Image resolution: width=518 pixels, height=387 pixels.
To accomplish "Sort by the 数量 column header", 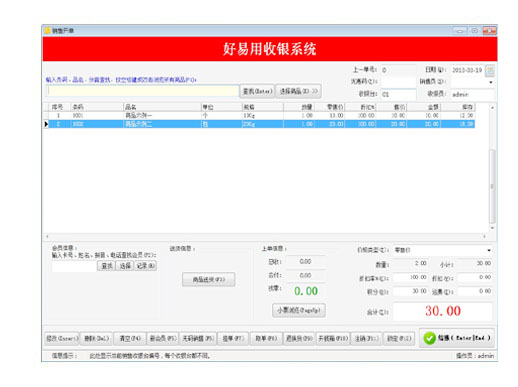I will 299,107.
